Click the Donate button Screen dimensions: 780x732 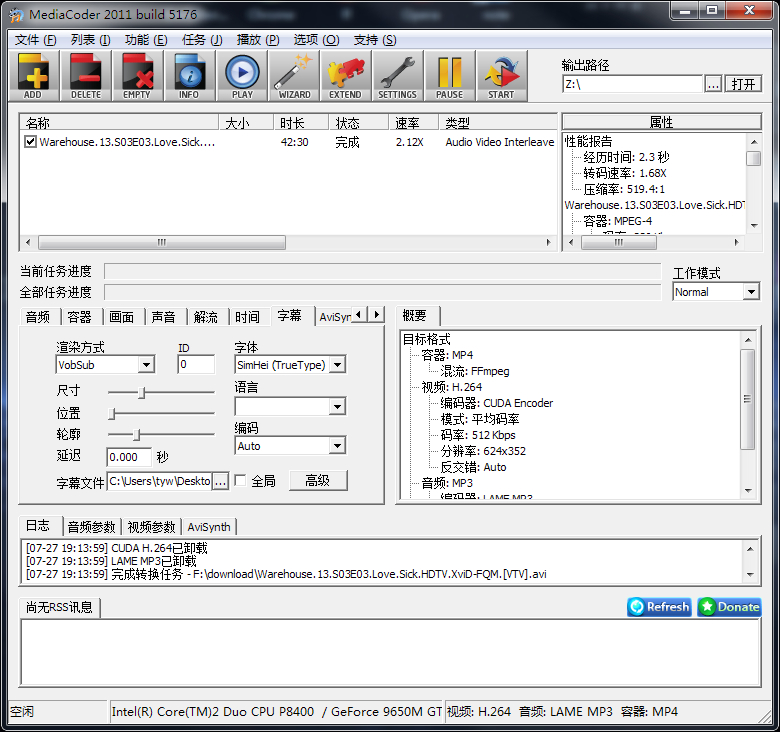pos(729,607)
